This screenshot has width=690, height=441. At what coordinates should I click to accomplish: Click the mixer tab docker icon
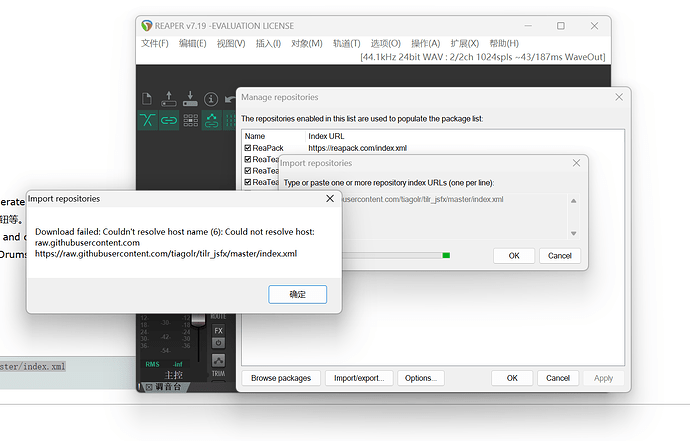click(x=149, y=387)
